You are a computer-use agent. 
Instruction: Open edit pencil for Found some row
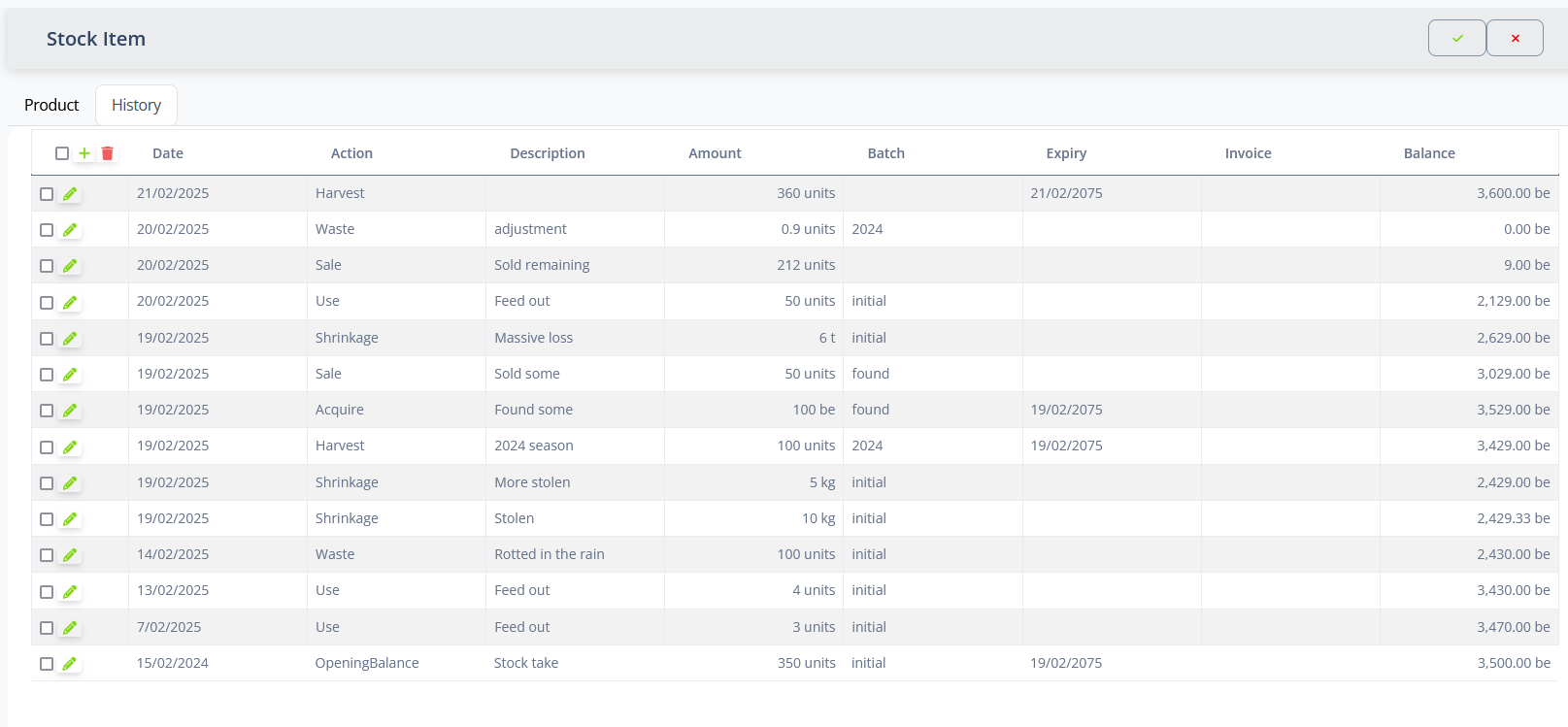[x=70, y=411]
